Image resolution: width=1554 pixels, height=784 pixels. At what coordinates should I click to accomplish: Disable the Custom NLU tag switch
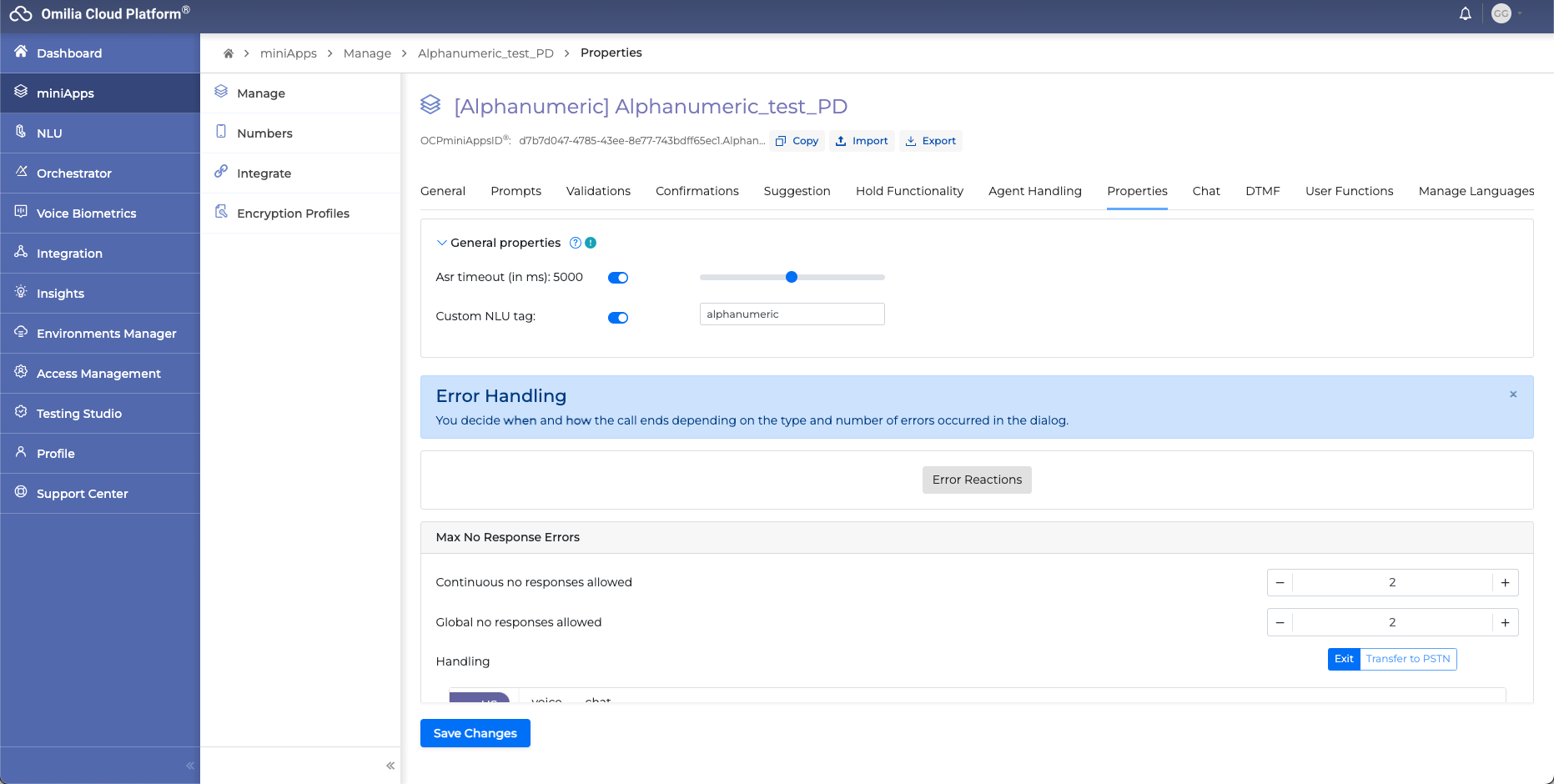click(x=618, y=318)
